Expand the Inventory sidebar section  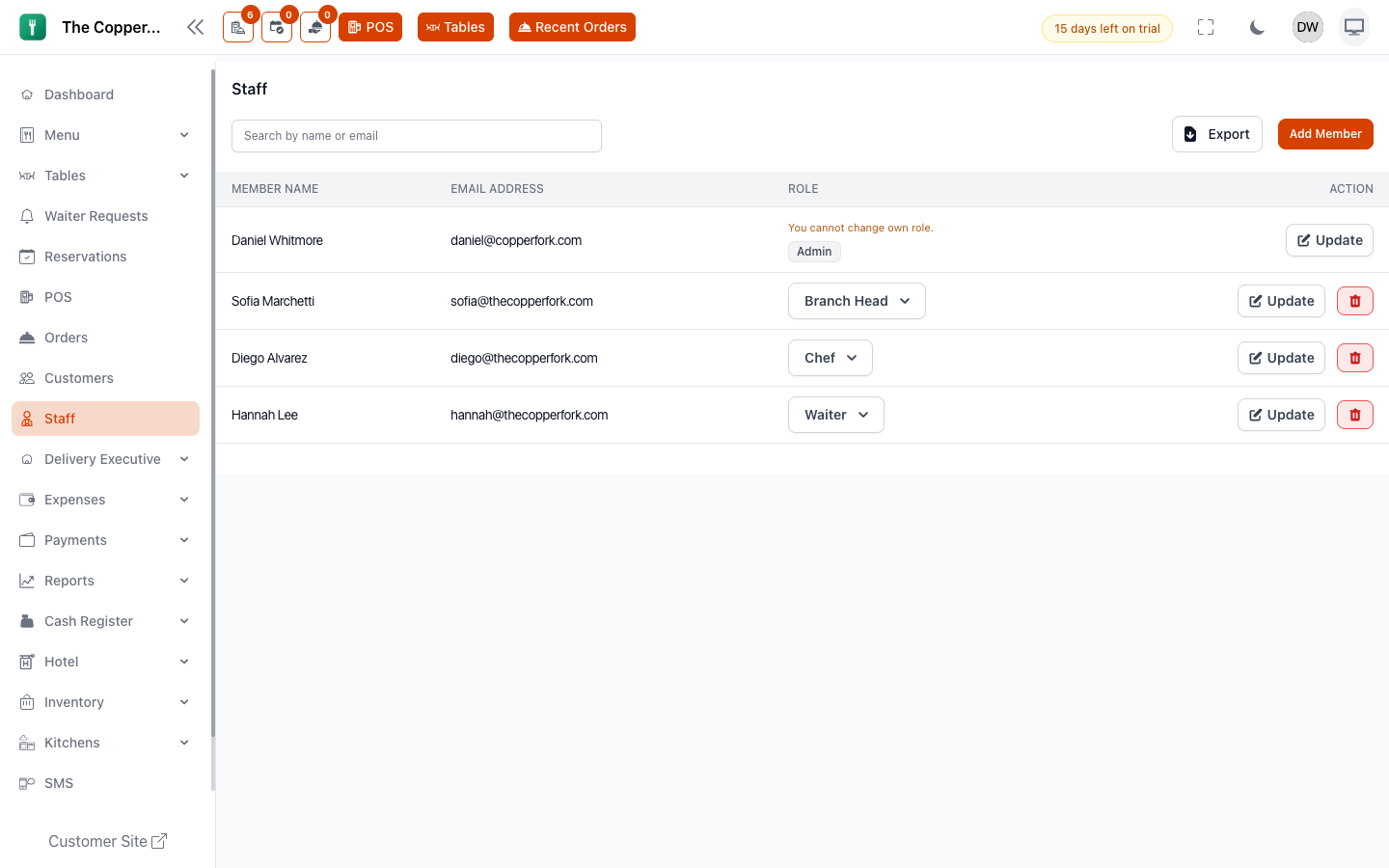point(105,702)
